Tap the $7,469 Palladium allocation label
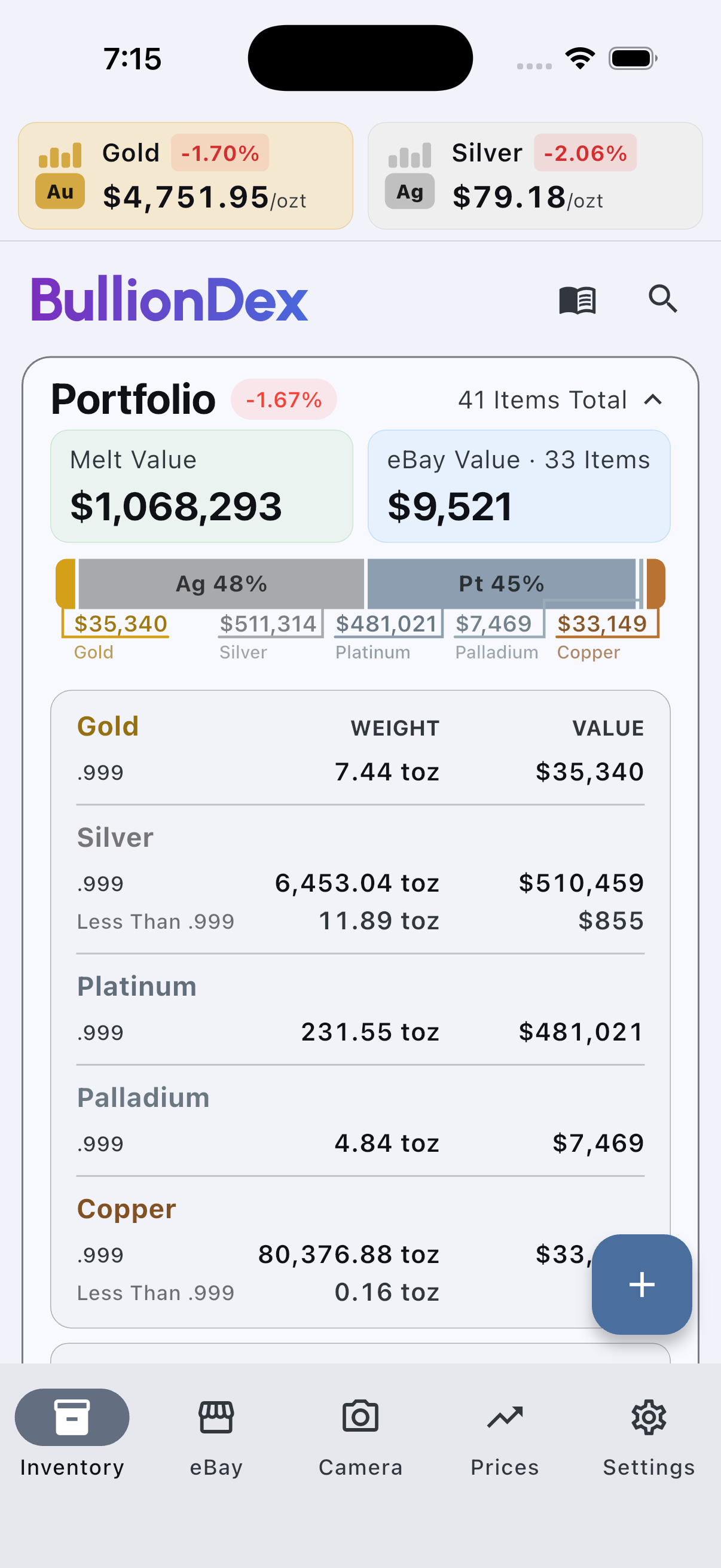The height and width of the screenshot is (1568, 721). (x=493, y=624)
